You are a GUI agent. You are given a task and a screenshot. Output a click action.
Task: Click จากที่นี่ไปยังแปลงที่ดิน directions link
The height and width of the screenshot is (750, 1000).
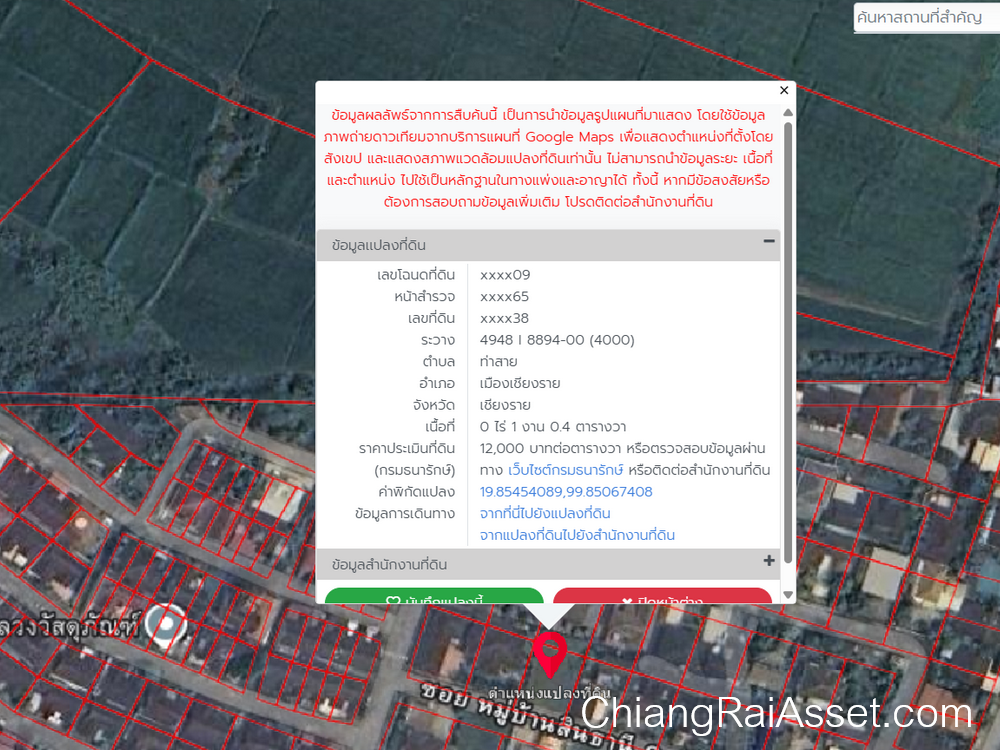click(x=545, y=514)
